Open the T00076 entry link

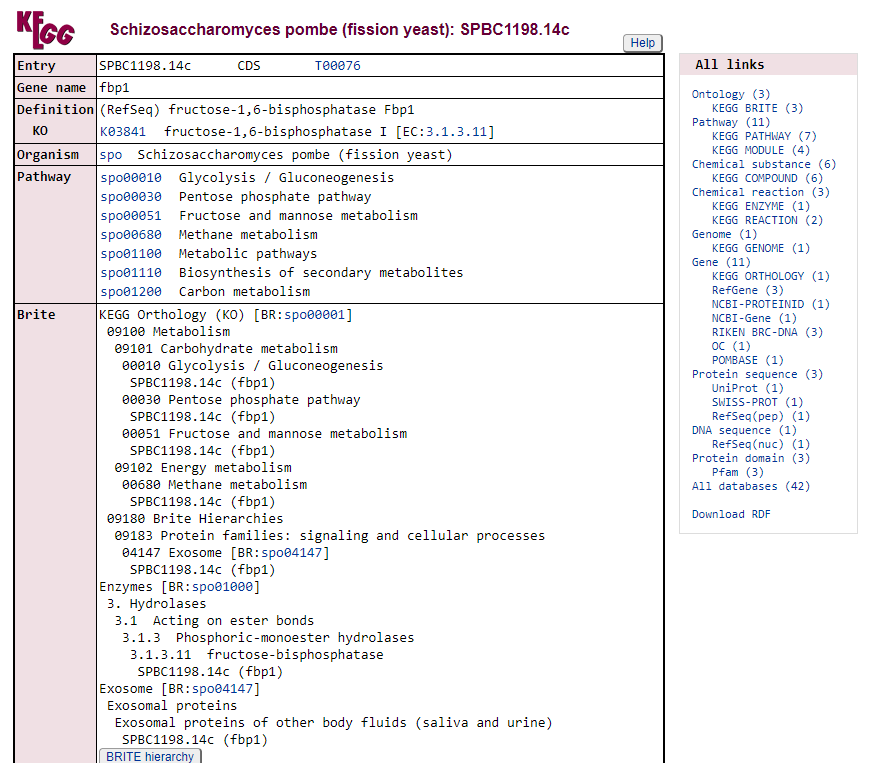(337, 66)
